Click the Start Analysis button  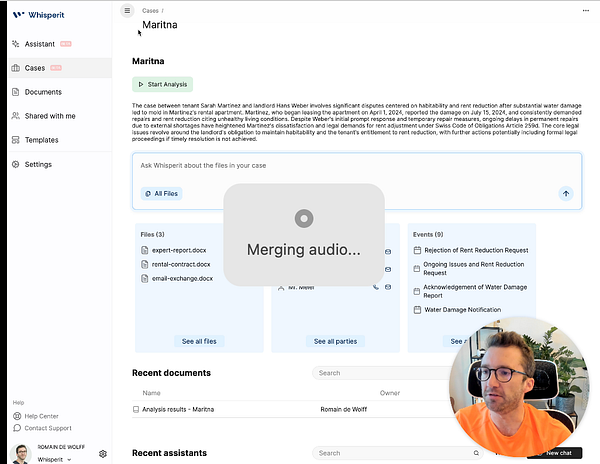(163, 84)
